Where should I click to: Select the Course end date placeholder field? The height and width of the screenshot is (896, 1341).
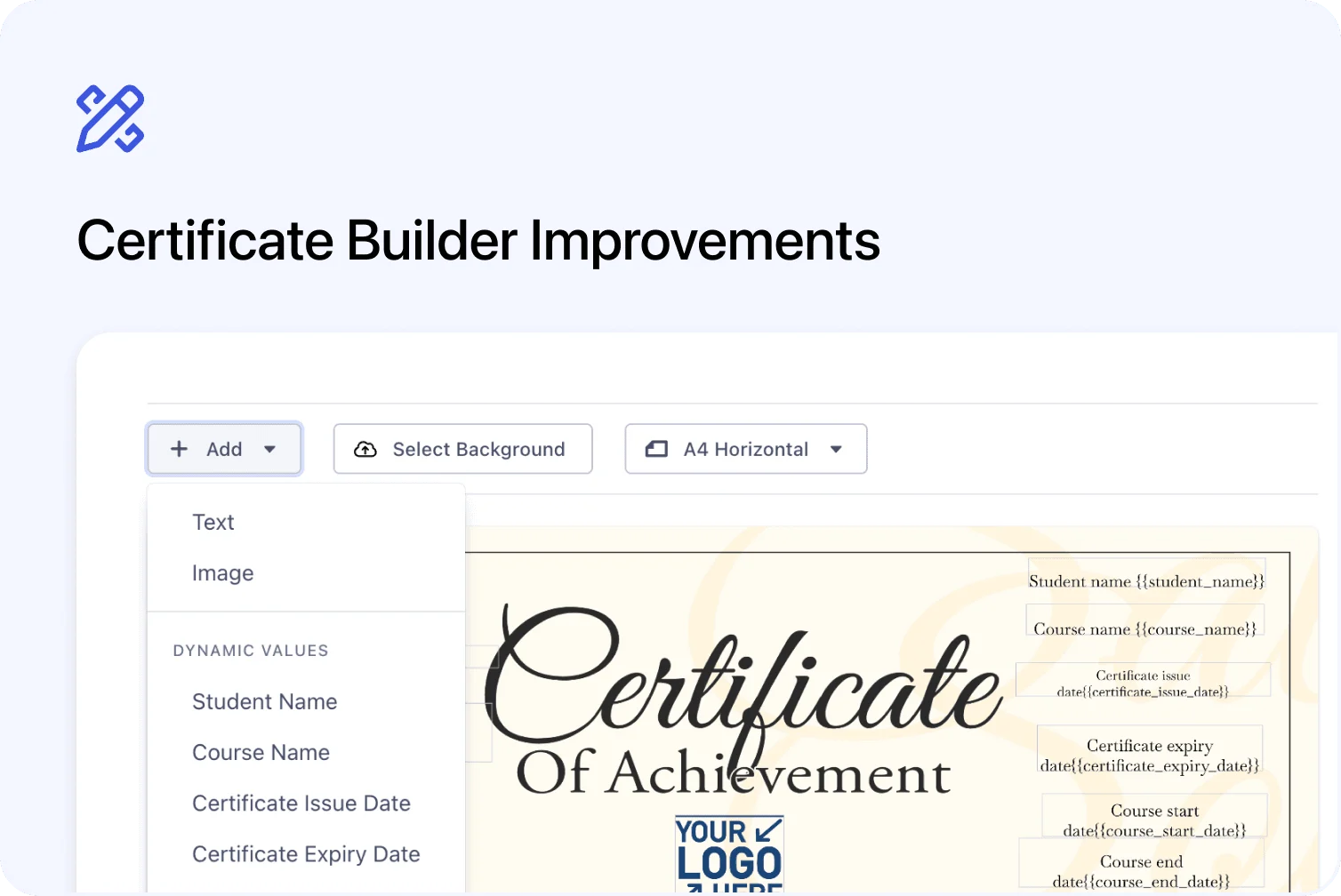(1141, 864)
